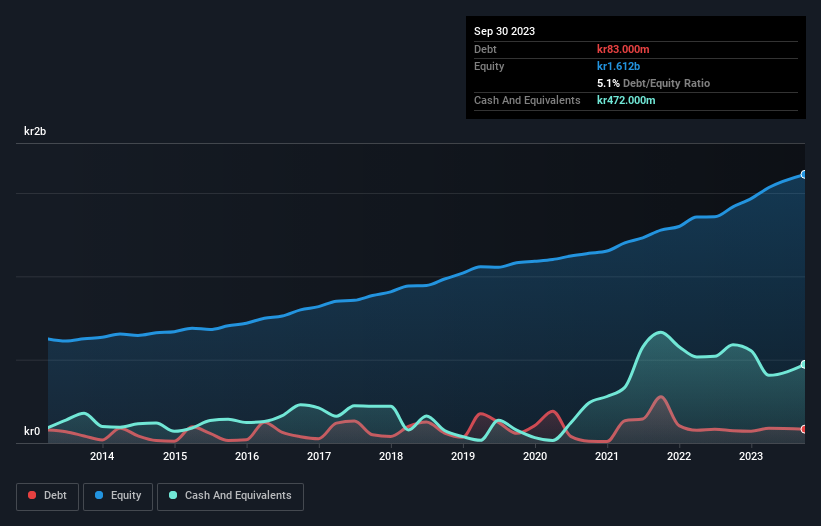Screen dimensions: 821x526
Task: Click the teal Cash endpoint marker
Action: [804, 365]
